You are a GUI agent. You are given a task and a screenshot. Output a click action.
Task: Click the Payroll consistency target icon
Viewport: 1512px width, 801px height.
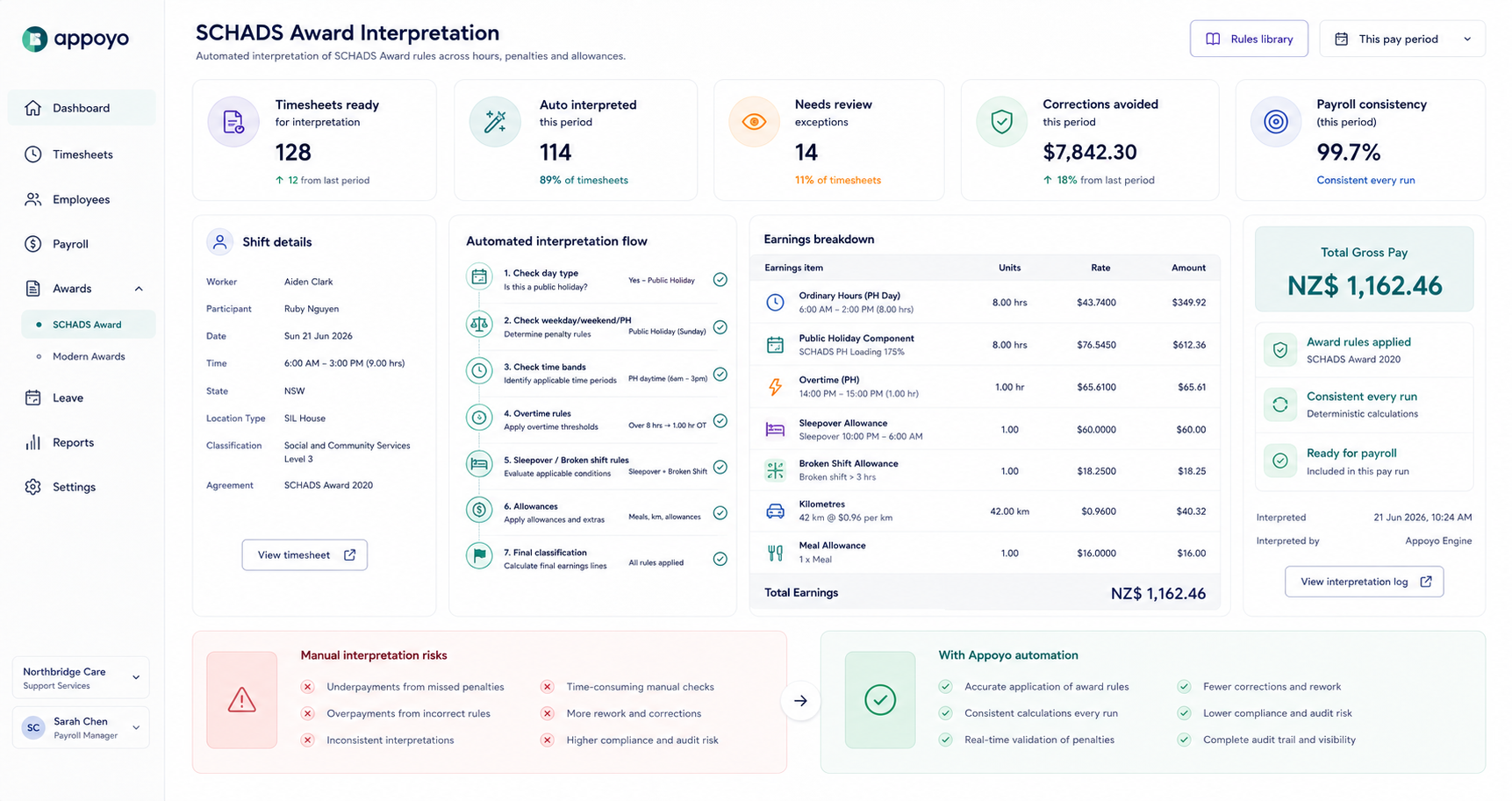[1276, 122]
